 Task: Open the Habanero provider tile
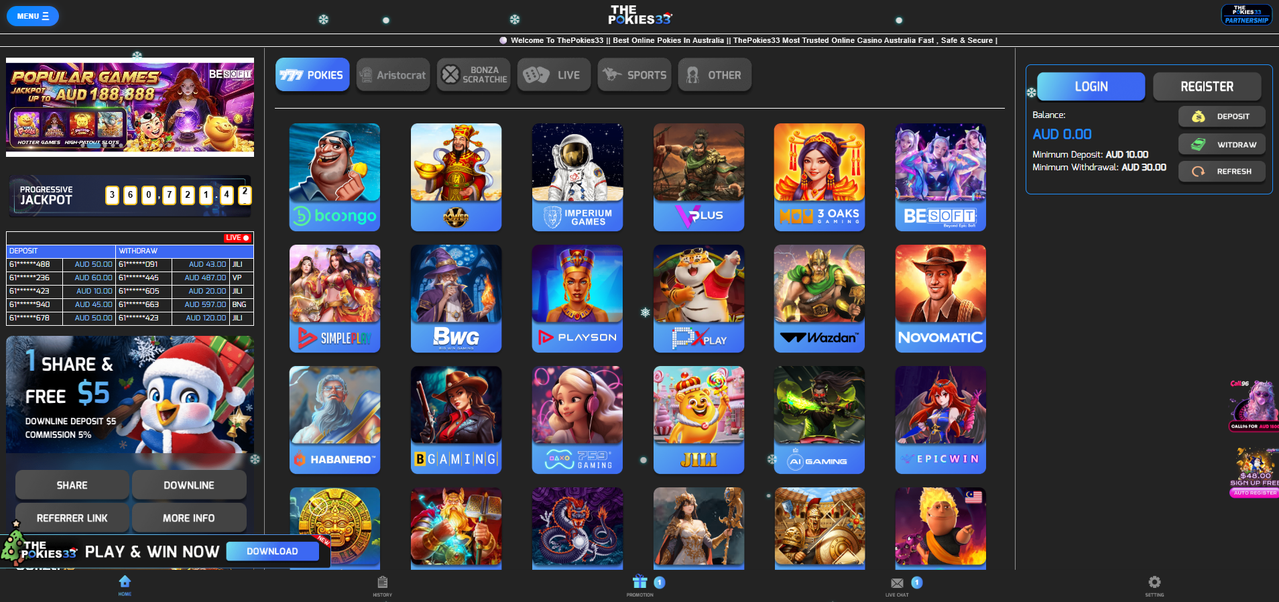coord(334,420)
